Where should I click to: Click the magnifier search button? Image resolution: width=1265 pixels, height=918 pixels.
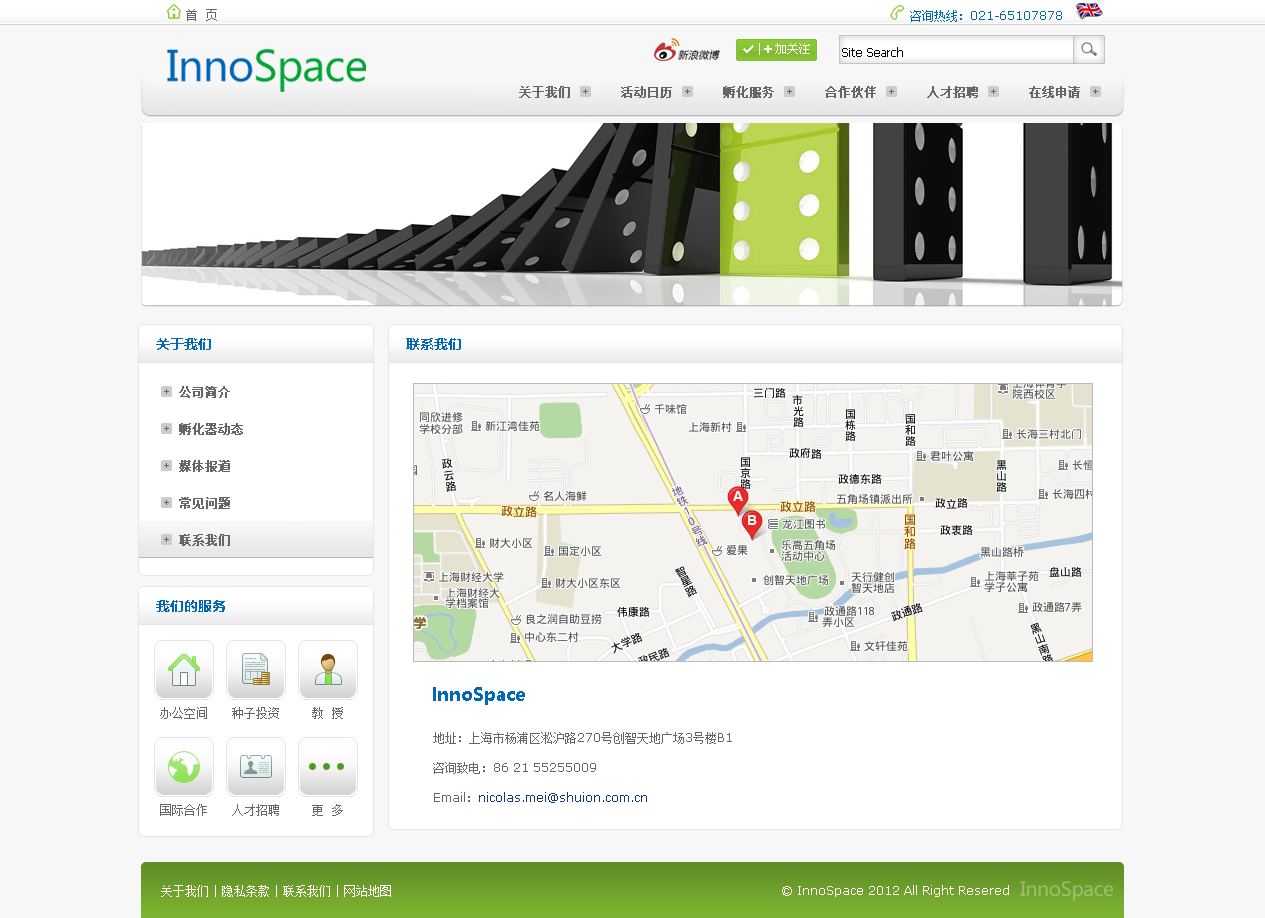coord(1089,50)
